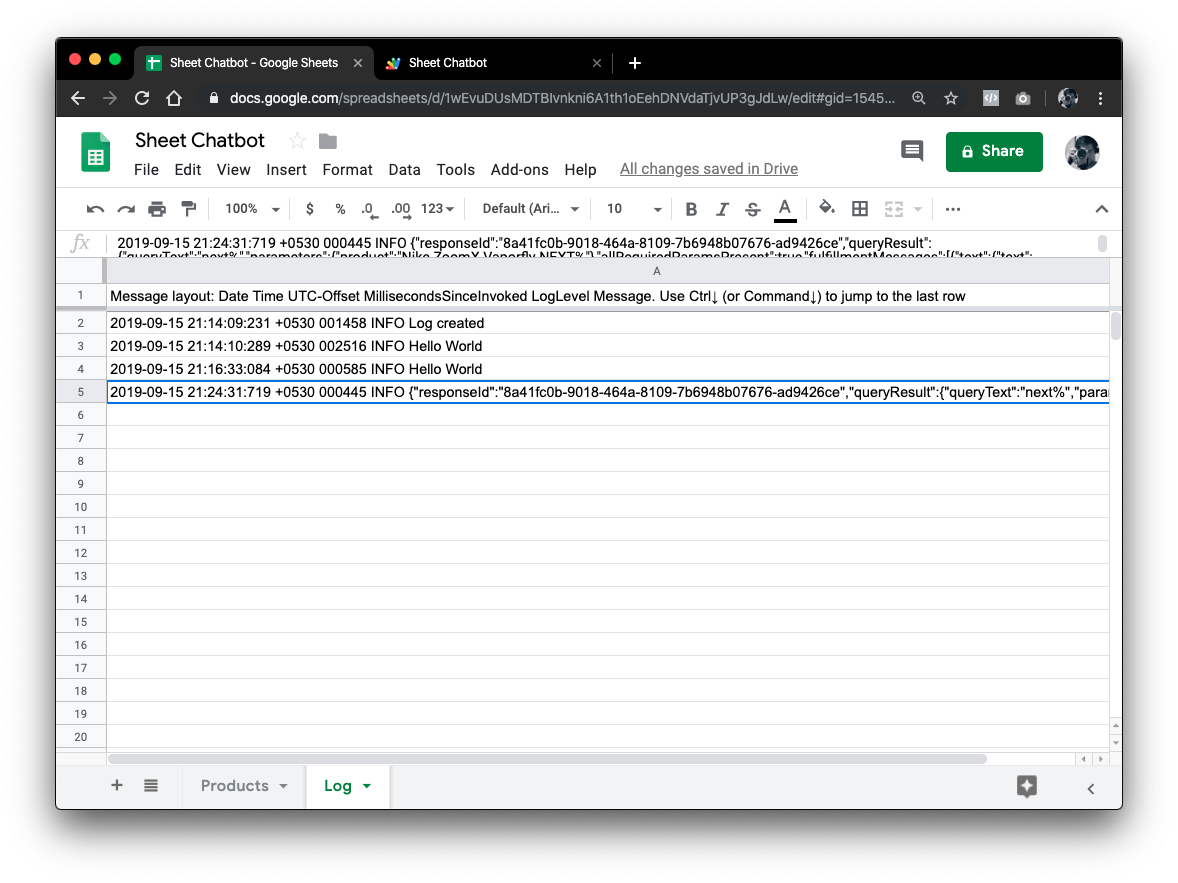Open Chrome's three-dot menu

point(1101,98)
